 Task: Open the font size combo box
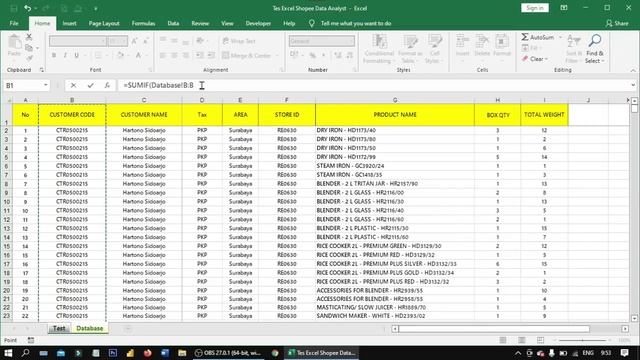pyautogui.click(x=118, y=41)
